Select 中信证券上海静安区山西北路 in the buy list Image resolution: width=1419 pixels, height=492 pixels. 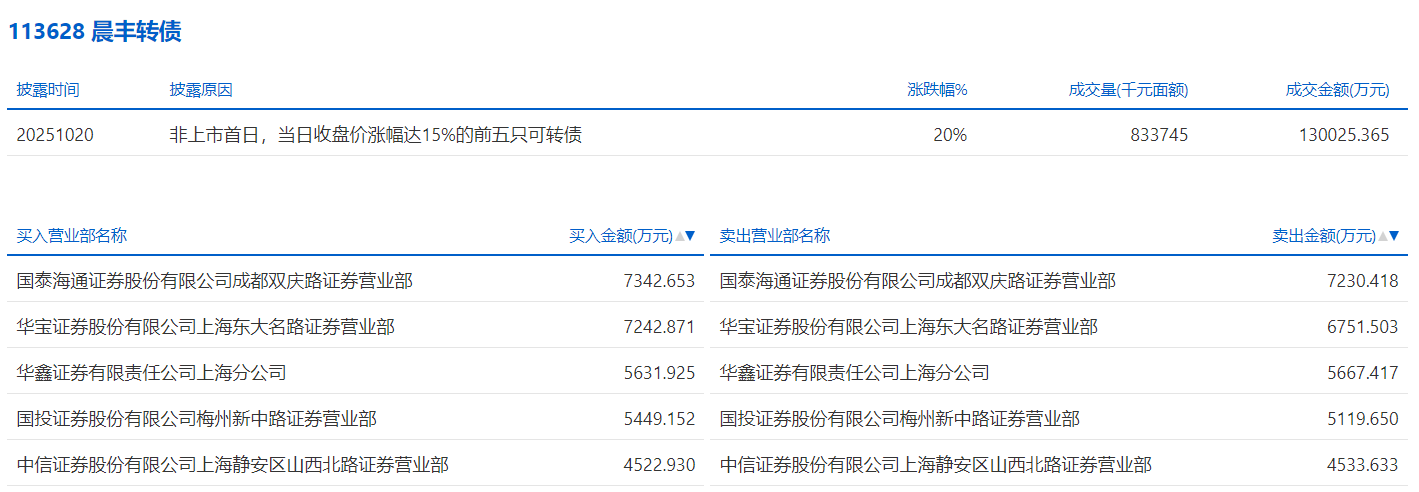[233, 465]
